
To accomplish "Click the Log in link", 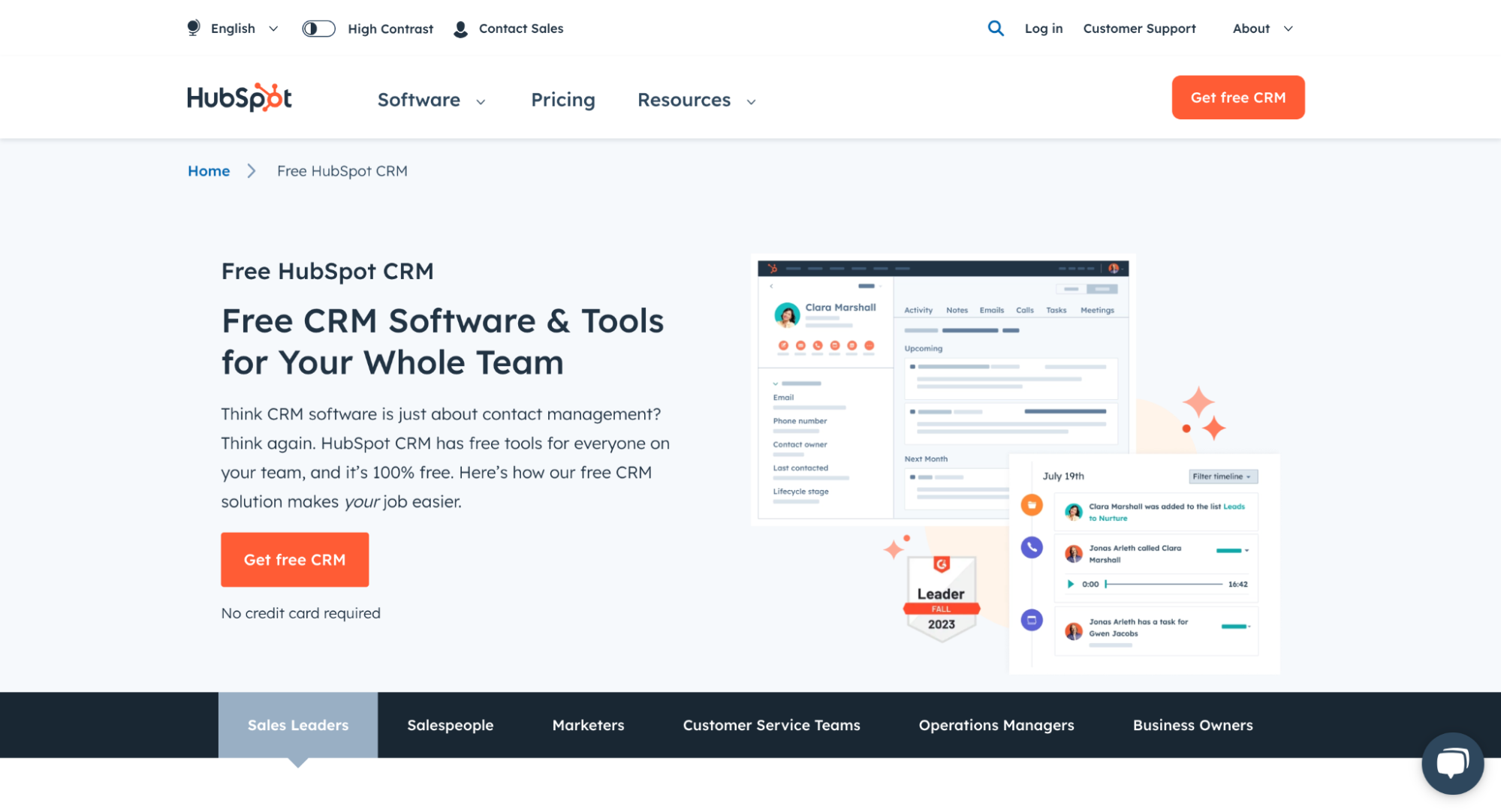I will (x=1044, y=29).
